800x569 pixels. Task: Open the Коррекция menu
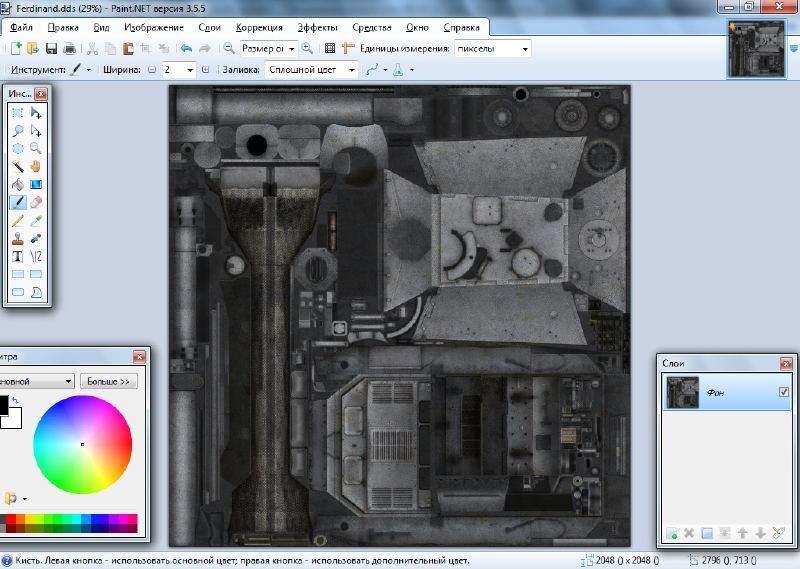click(x=259, y=28)
